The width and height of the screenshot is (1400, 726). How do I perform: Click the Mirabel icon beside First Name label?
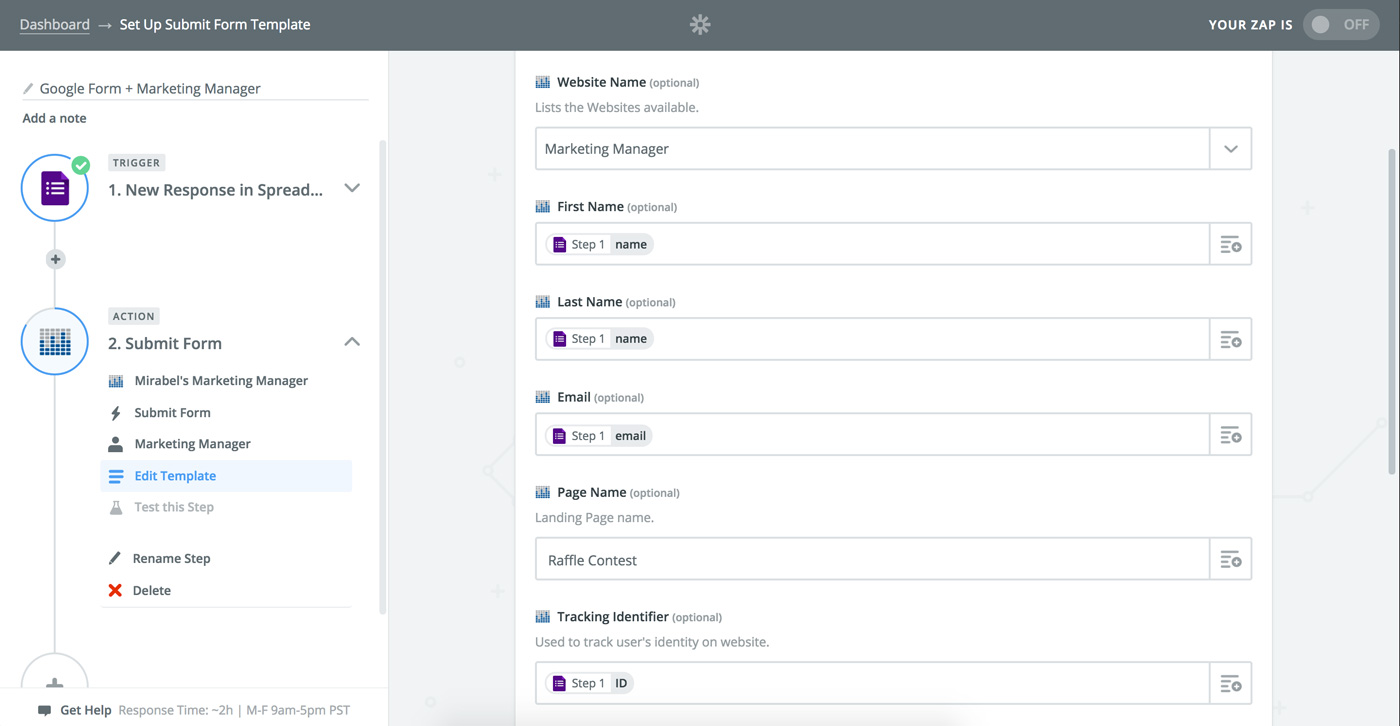542,206
